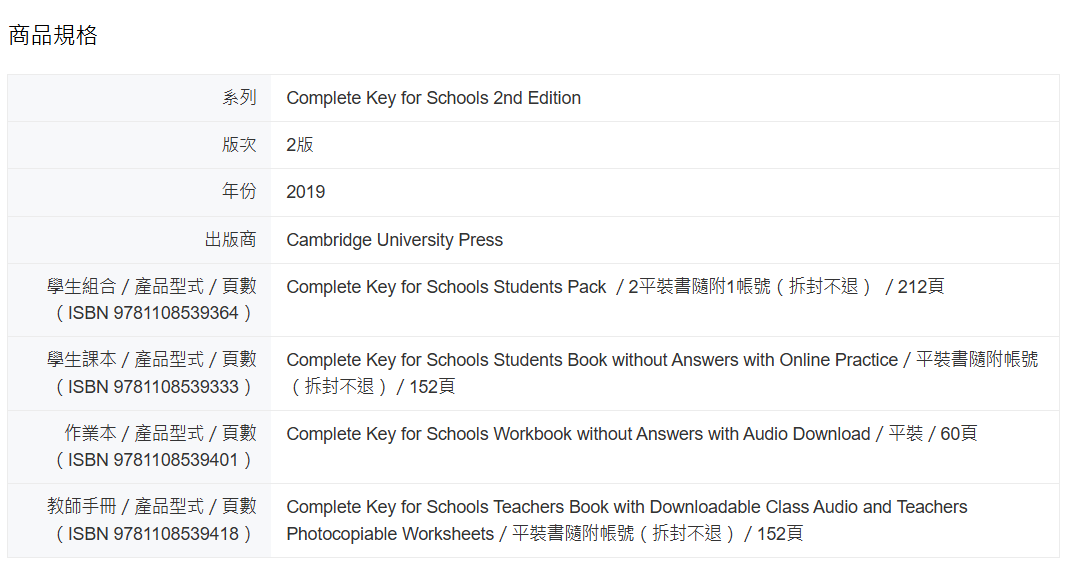Click the Students Pack 212頁 description
The height and width of the screenshot is (588, 1089).
tap(615, 287)
